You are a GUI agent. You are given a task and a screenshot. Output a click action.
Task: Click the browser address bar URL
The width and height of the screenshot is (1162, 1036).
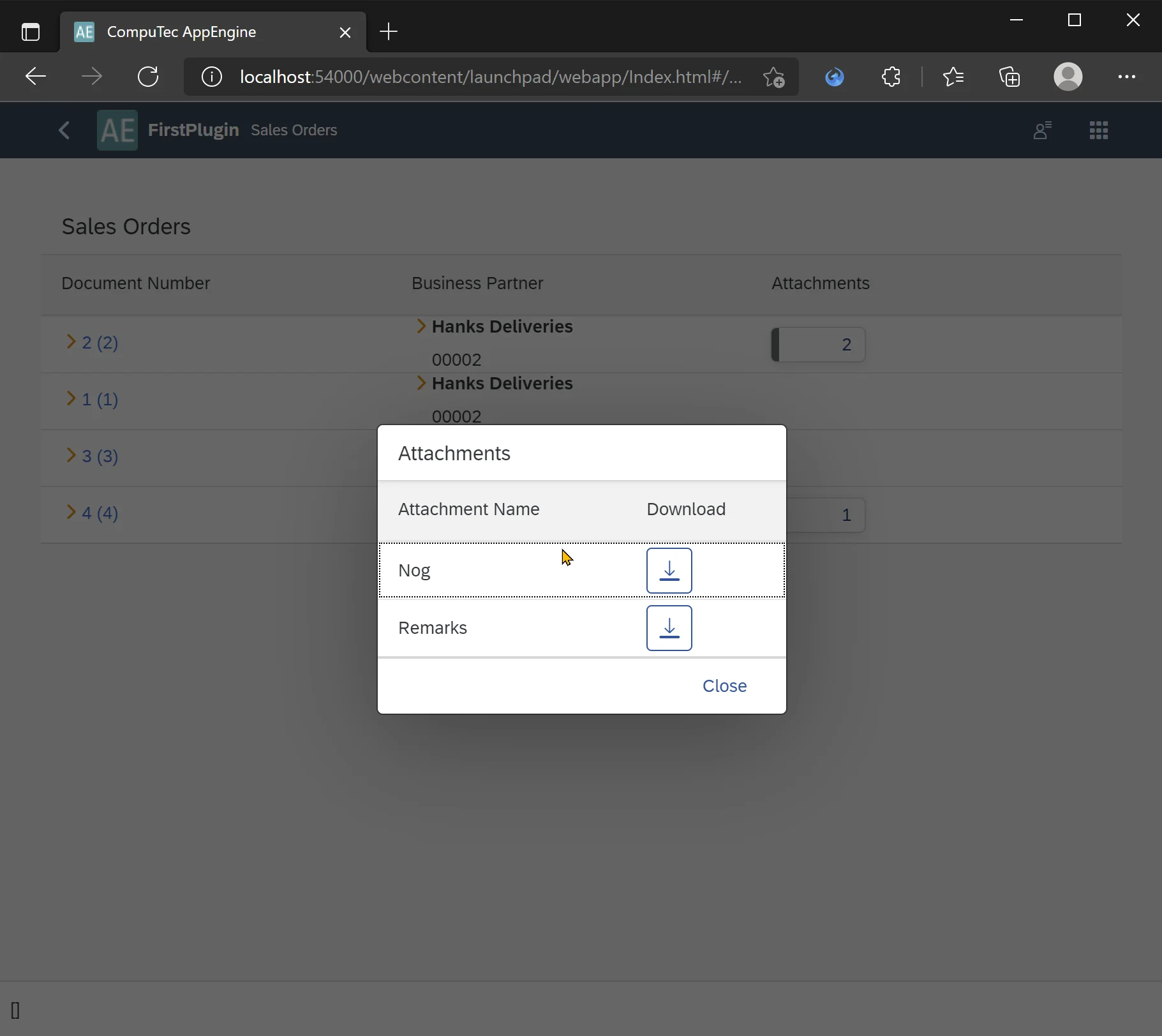[490, 77]
